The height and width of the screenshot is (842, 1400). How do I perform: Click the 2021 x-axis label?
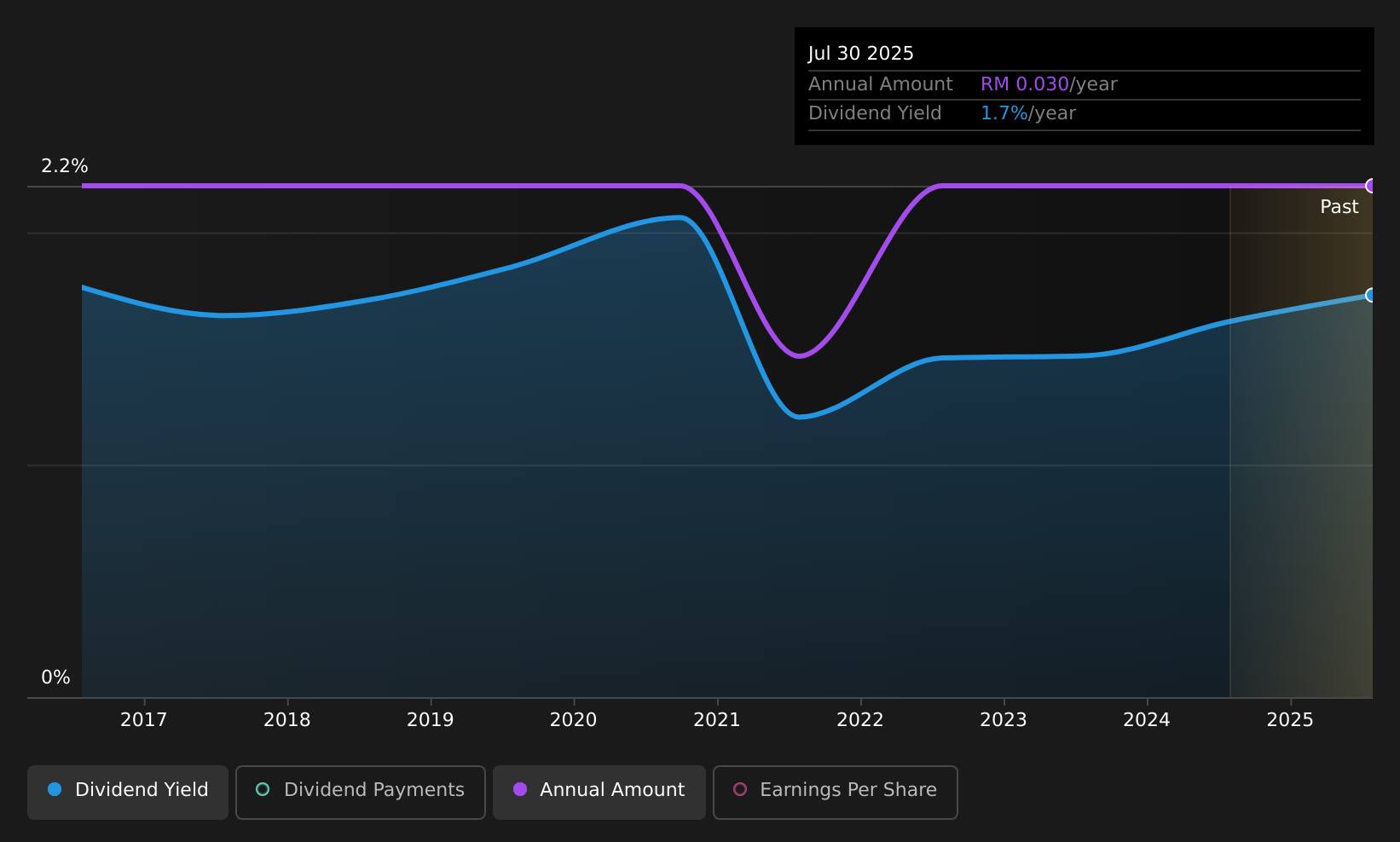click(717, 720)
